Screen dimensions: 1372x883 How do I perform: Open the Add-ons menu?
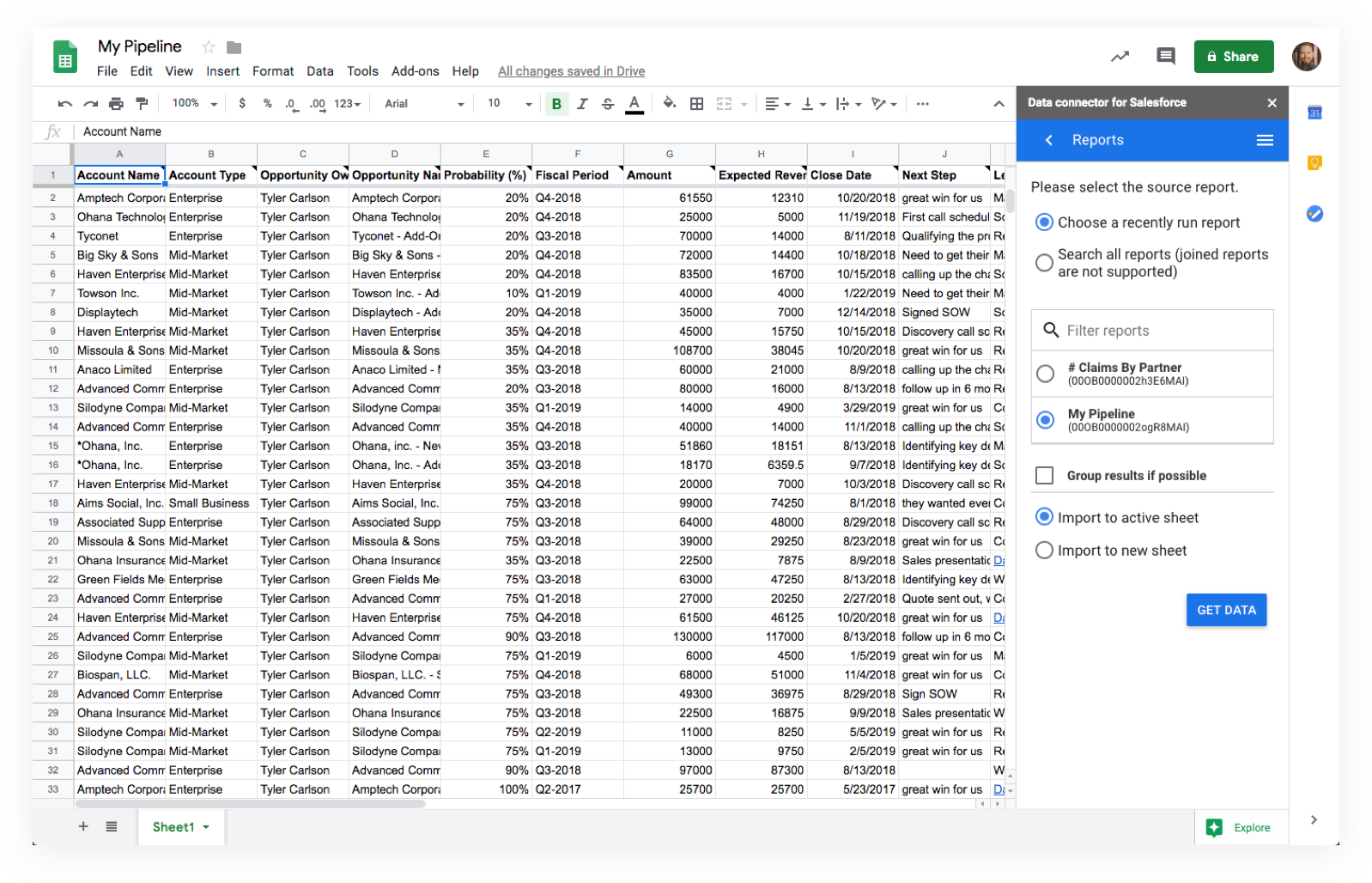415,71
